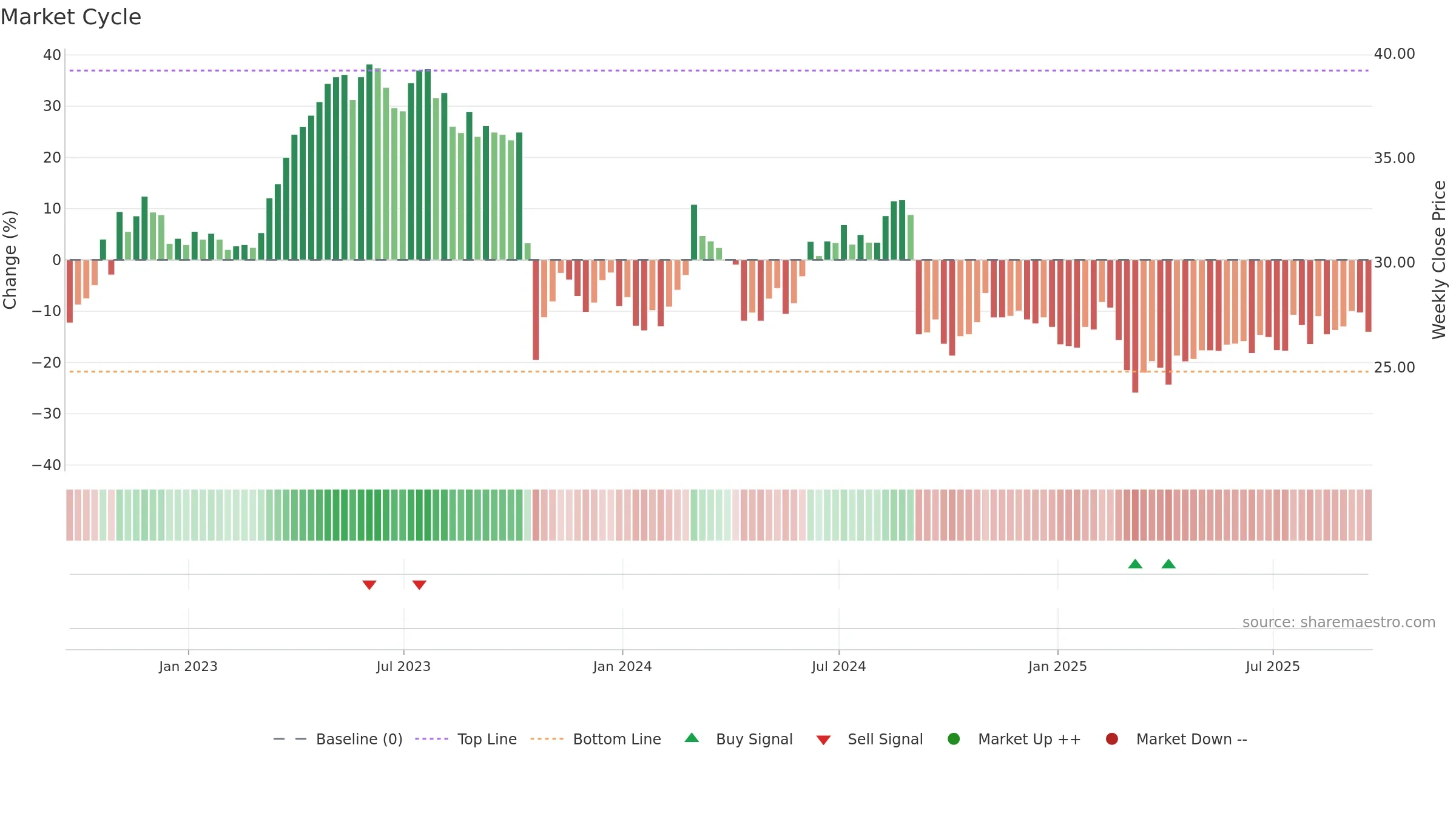Toggle the Buy Signal legend label
Viewport: 1456px width, 819px height.
(x=754, y=739)
